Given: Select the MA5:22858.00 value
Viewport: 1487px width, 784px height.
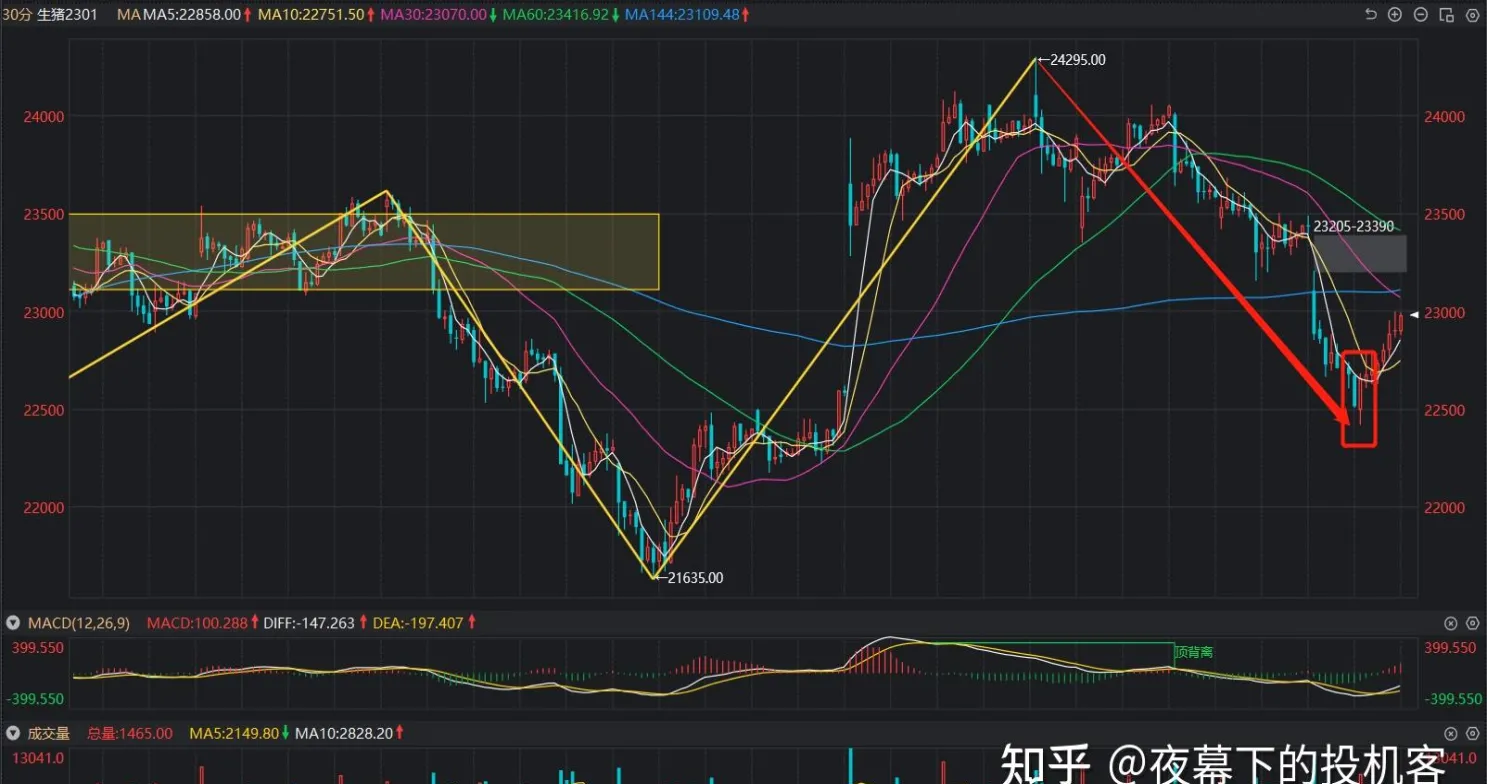Looking at the screenshot, I should pyautogui.click(x=192, y=15).
